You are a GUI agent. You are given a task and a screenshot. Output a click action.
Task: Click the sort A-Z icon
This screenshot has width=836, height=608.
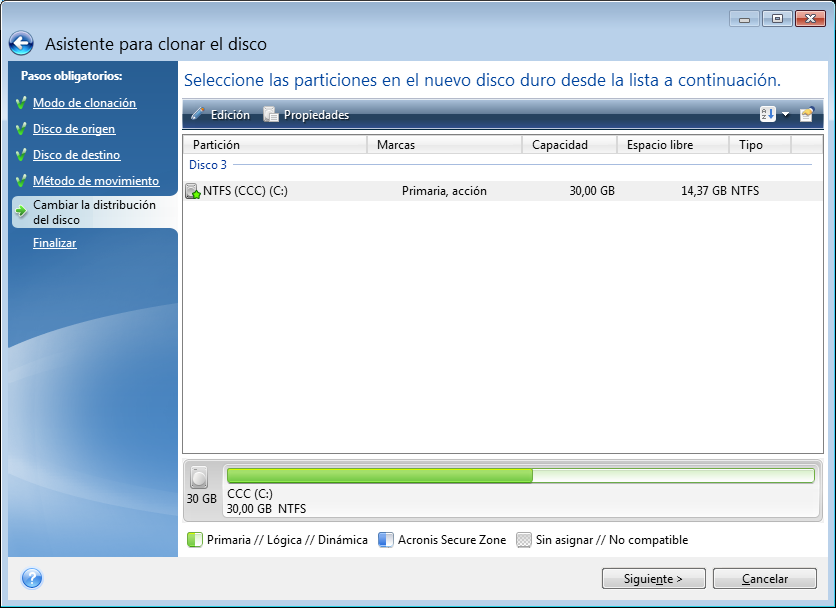pos(768,114)
